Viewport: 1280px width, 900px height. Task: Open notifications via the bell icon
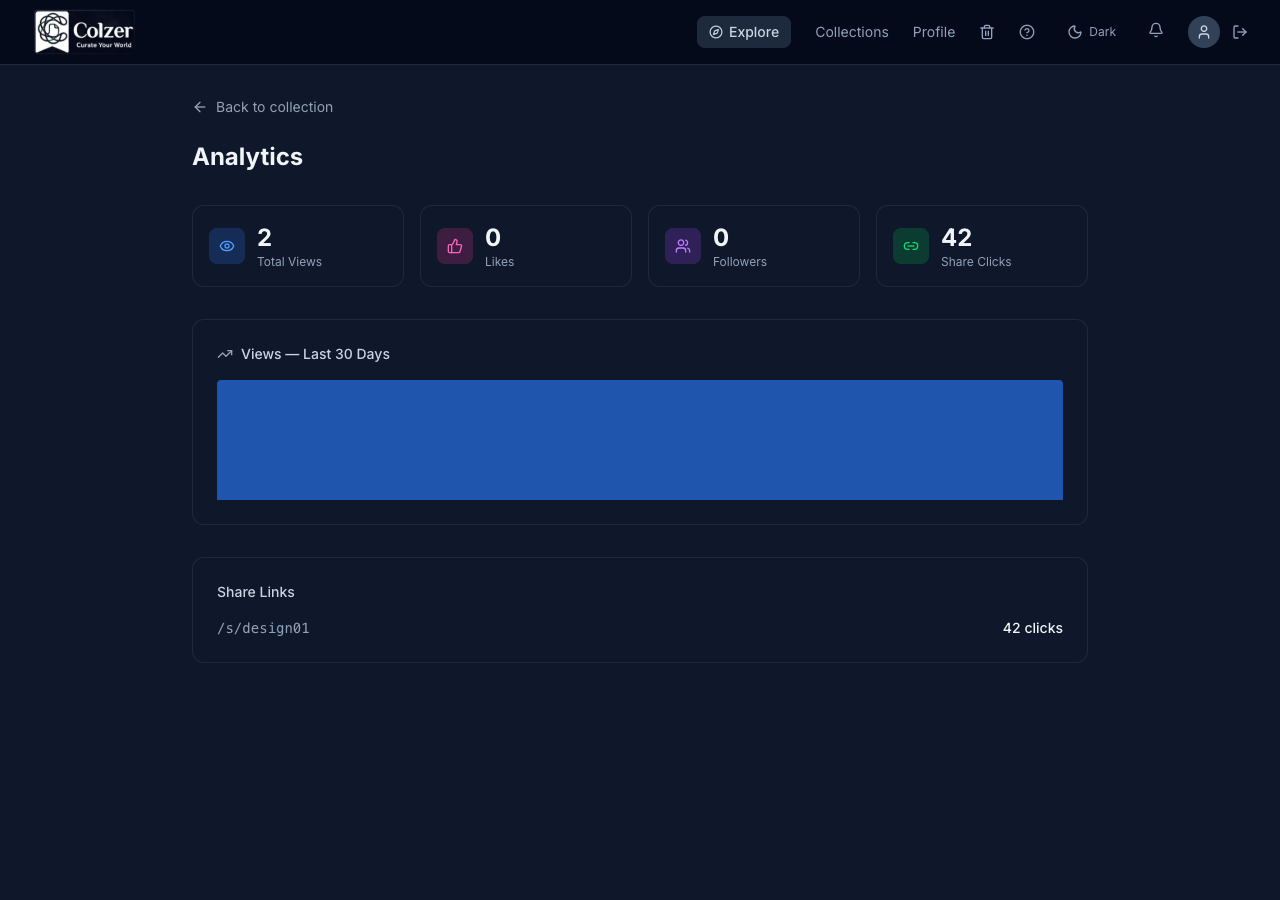(x=1155, y=31)
